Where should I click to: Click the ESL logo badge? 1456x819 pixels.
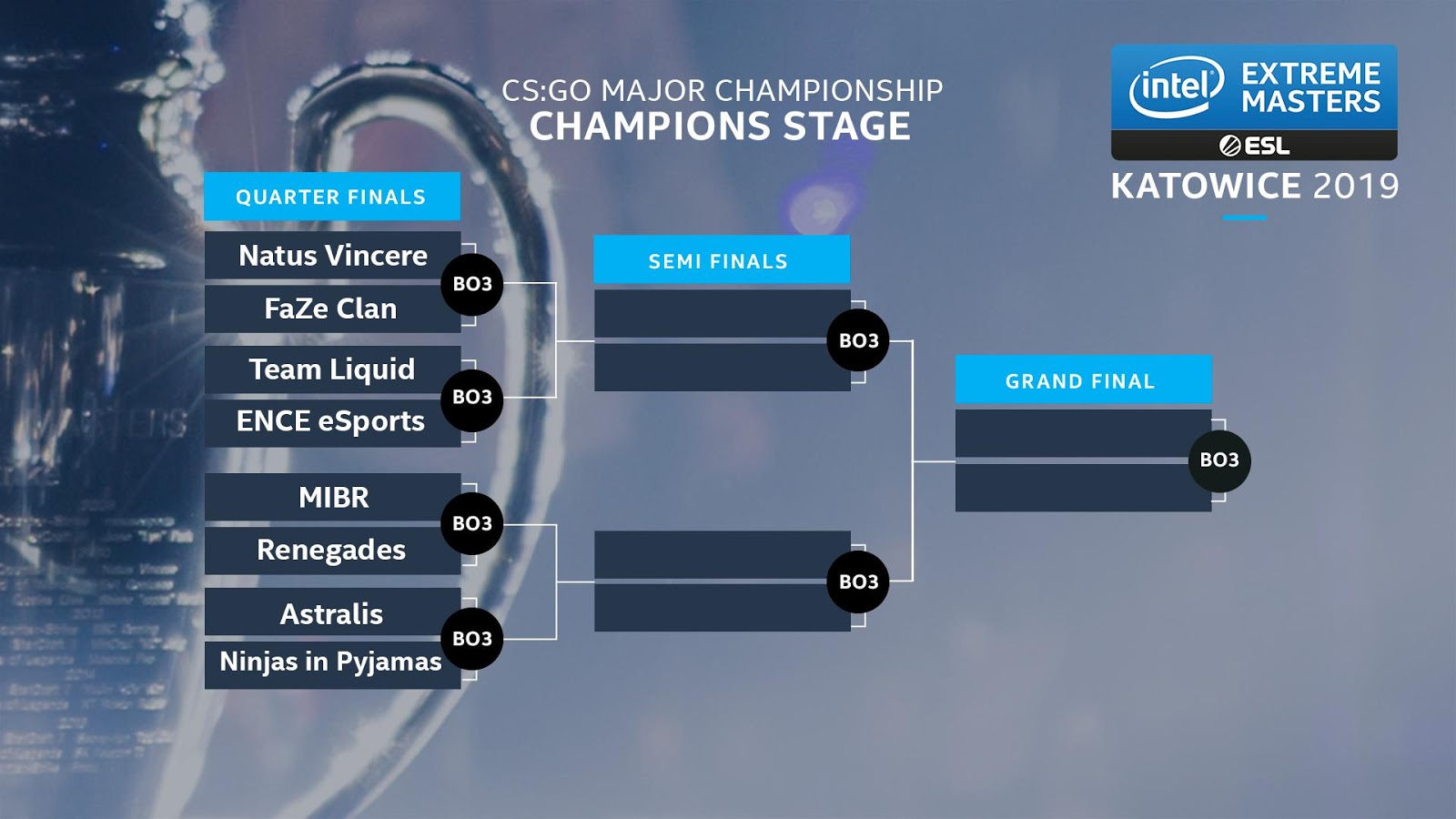tap(1254, 146)
